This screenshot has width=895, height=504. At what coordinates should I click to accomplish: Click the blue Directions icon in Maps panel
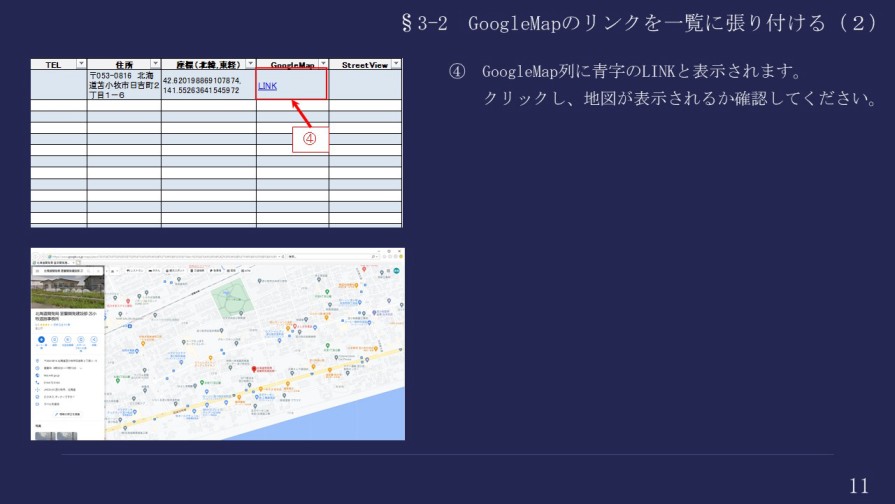tap(42, 339)
